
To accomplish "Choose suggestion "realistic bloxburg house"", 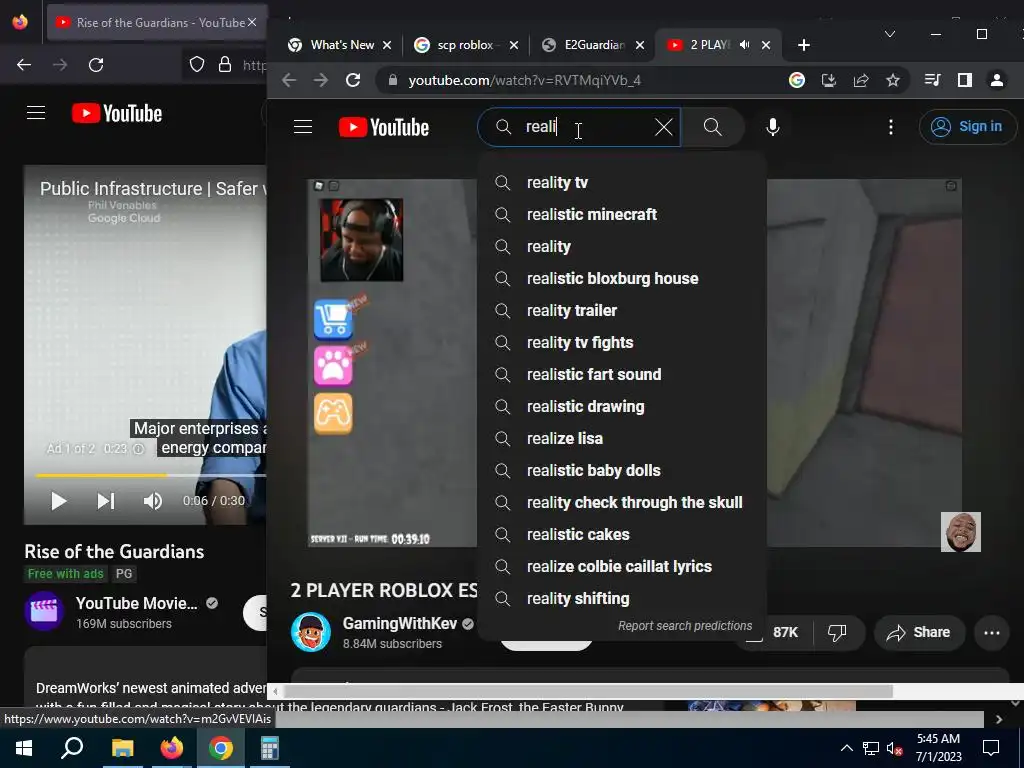I will click(622, 278).
